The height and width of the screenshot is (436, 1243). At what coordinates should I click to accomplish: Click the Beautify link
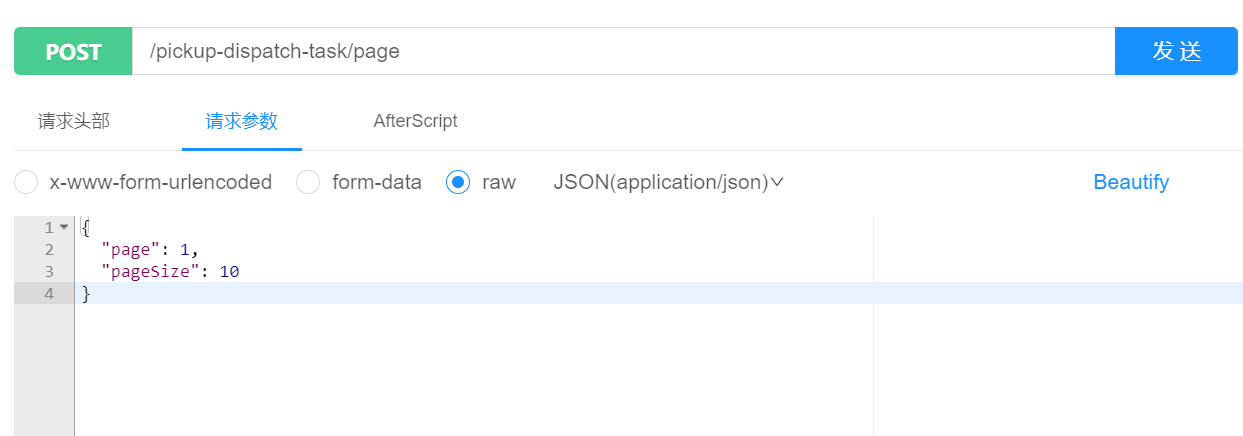click(x=1131, y=182)
